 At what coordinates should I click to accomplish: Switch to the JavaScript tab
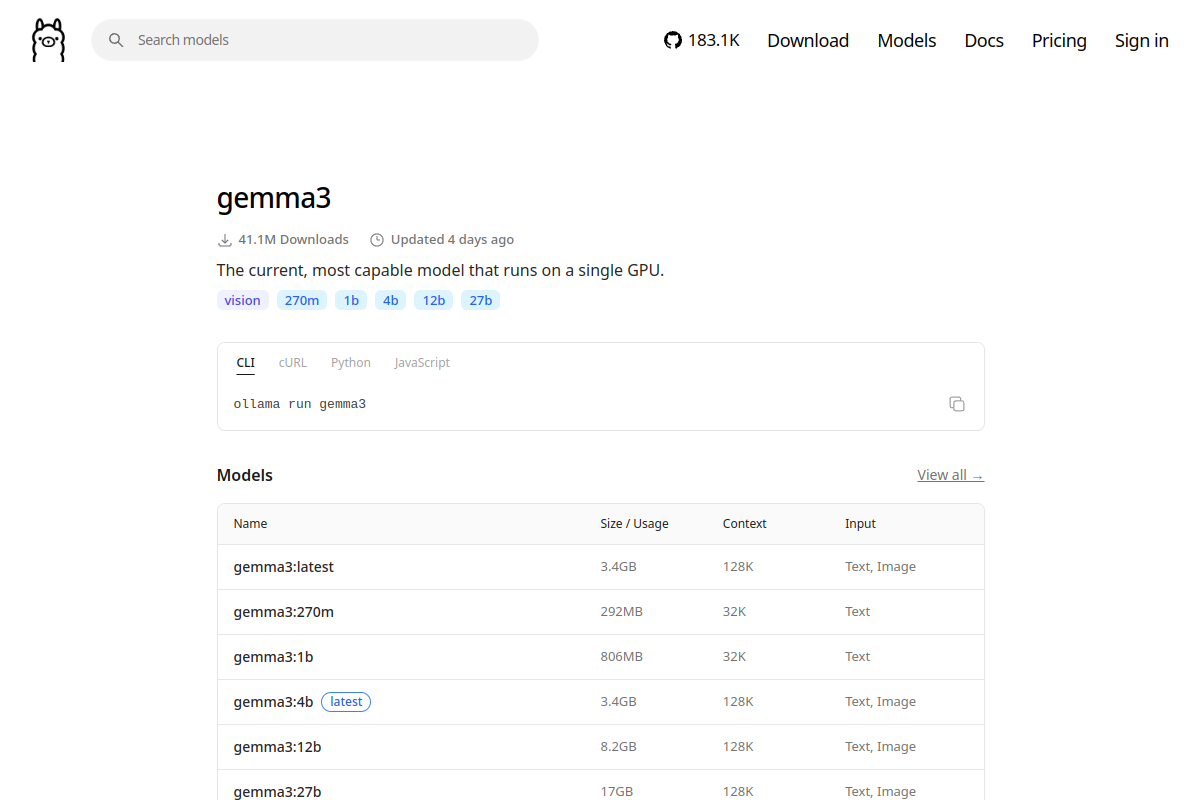tap(422, 363)
